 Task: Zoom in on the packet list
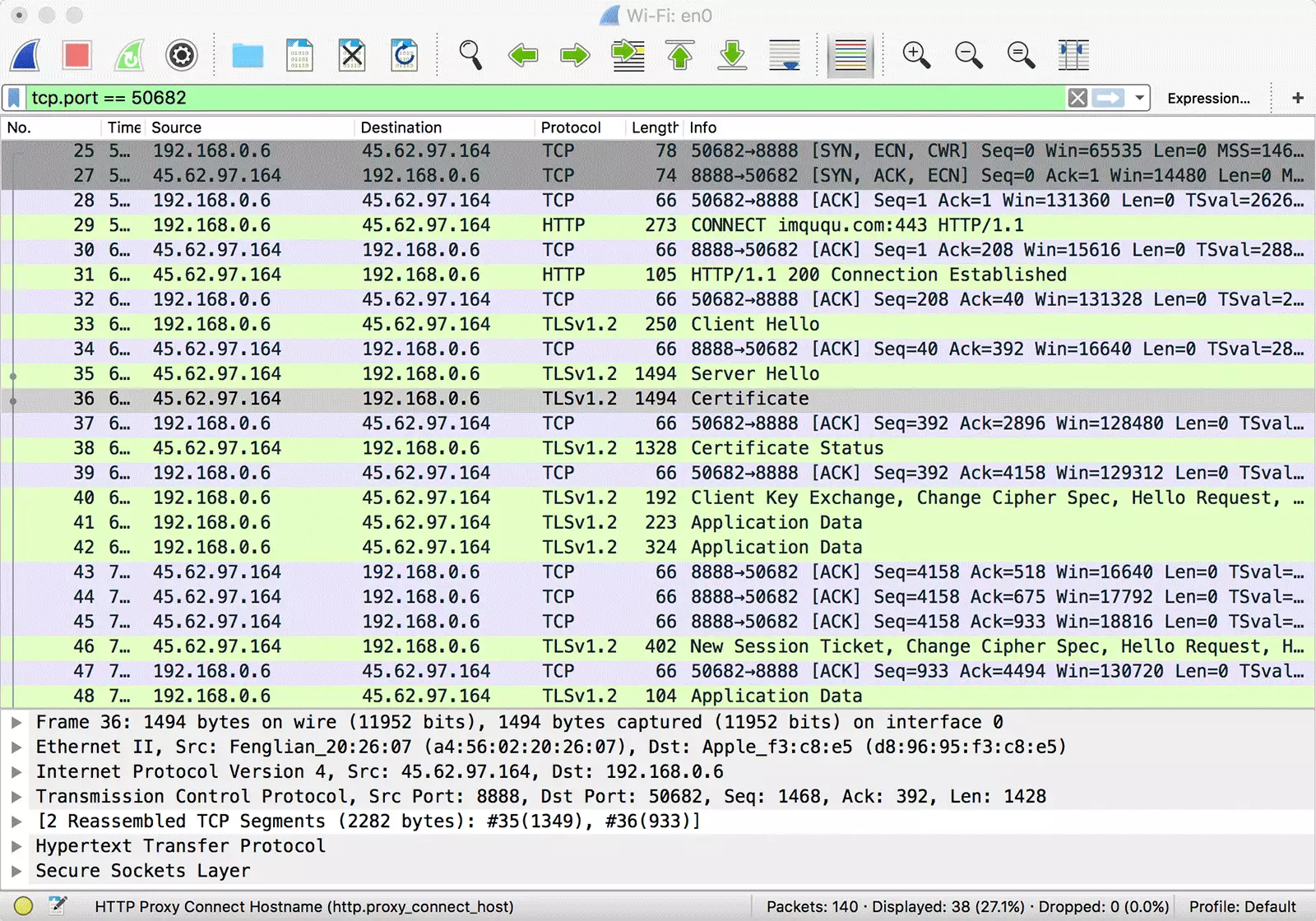916,55
